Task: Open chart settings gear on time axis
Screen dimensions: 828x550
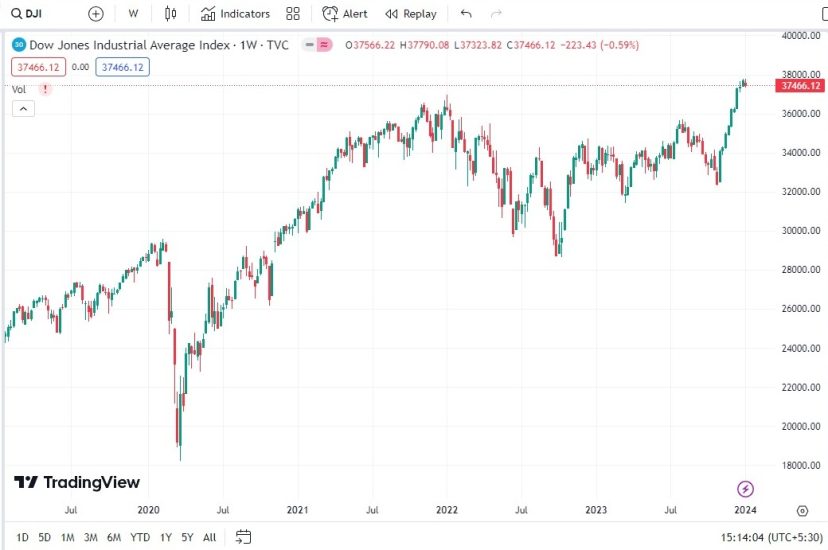Action: (802, 510)
